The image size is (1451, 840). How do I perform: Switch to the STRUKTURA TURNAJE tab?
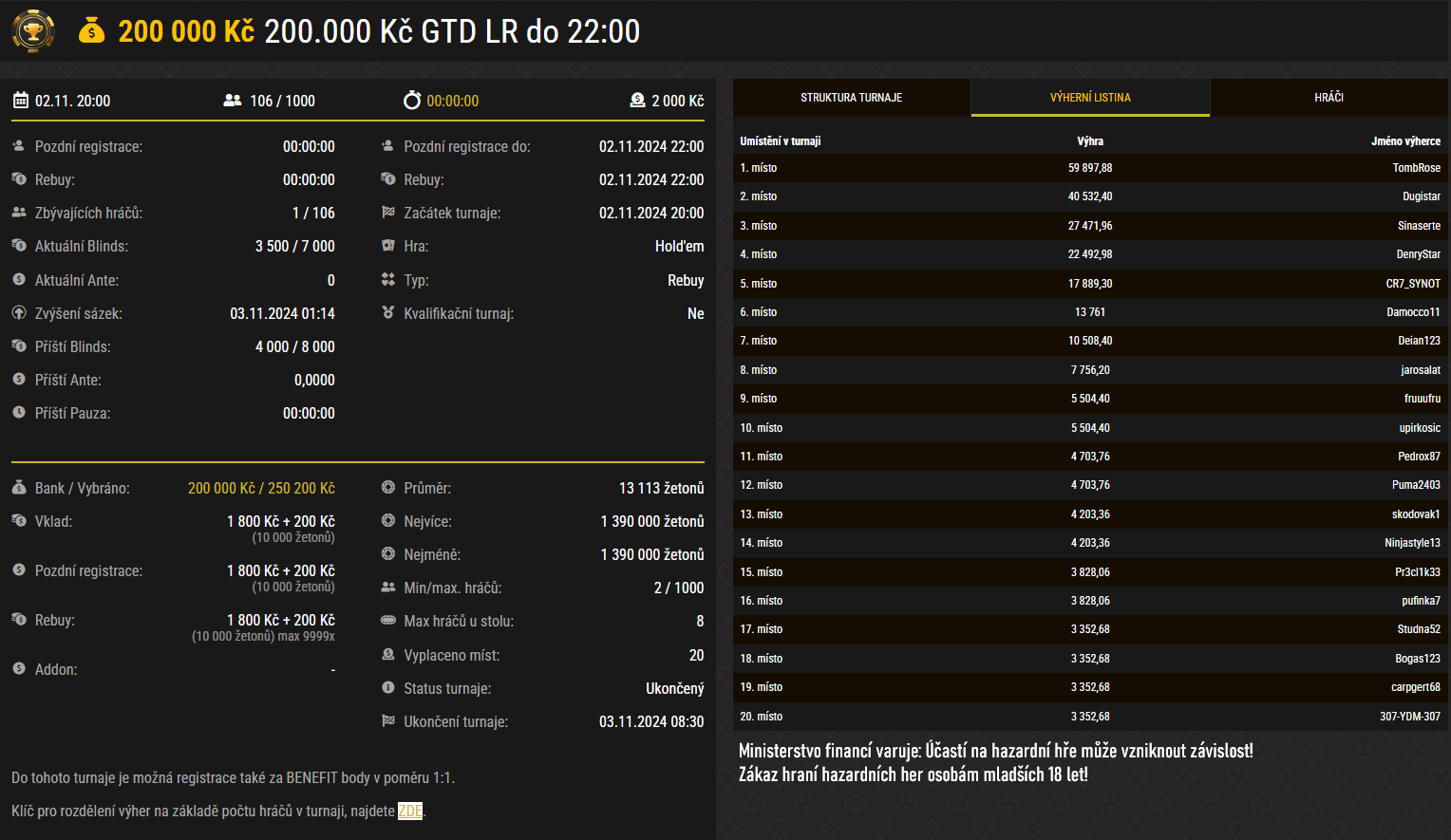(x=850, y=96)
